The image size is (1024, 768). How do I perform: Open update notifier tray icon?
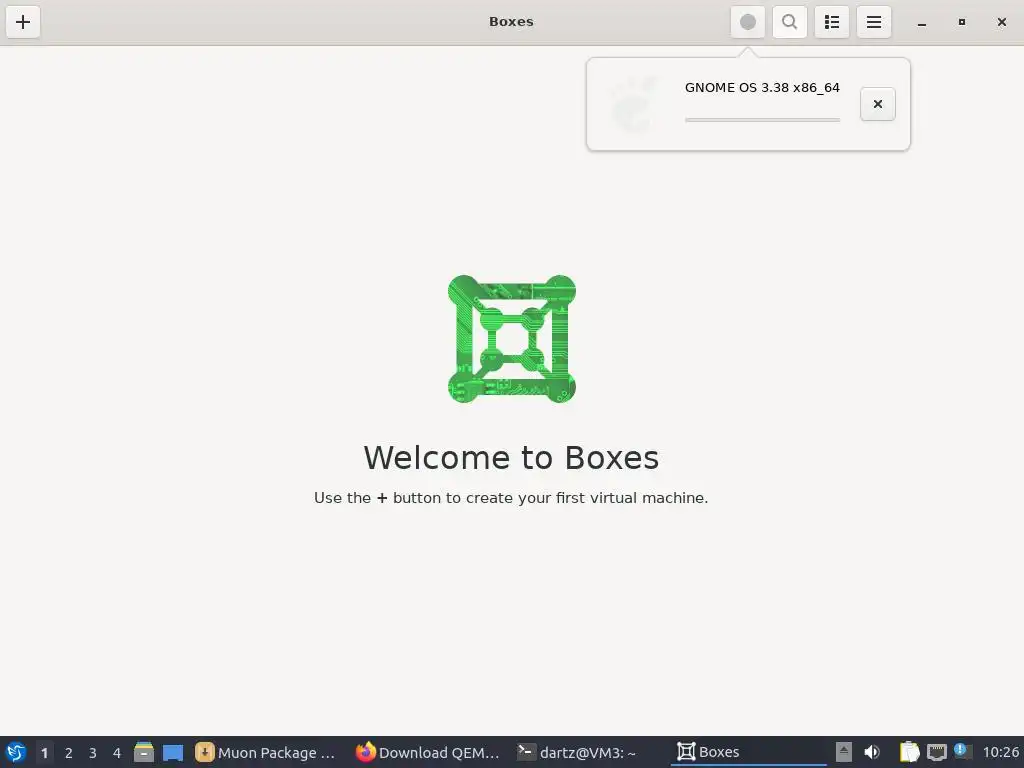pyautogui.click(x=961, y=751)
